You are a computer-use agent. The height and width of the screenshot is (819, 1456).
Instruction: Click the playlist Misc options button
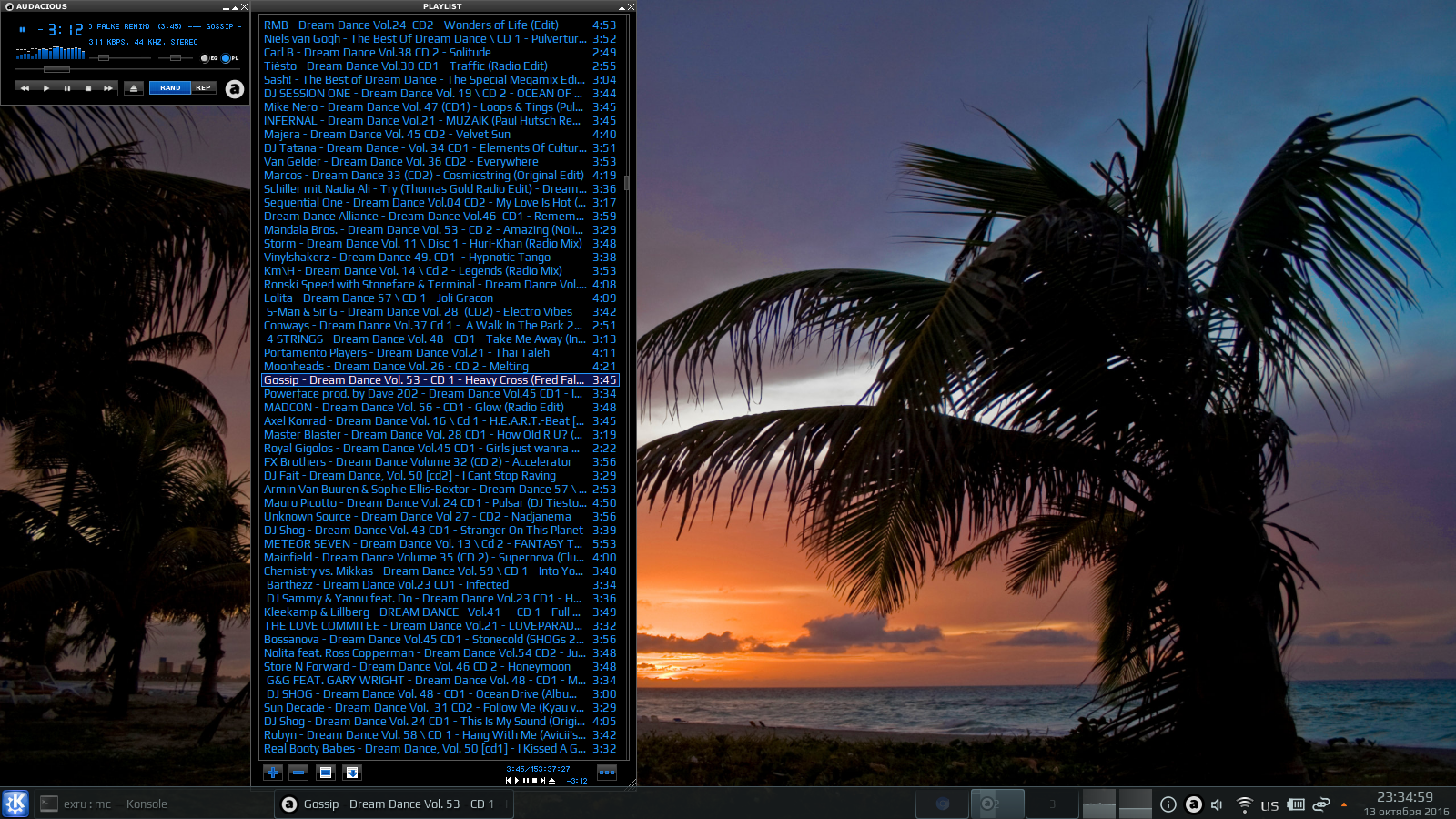click(352, 773)
